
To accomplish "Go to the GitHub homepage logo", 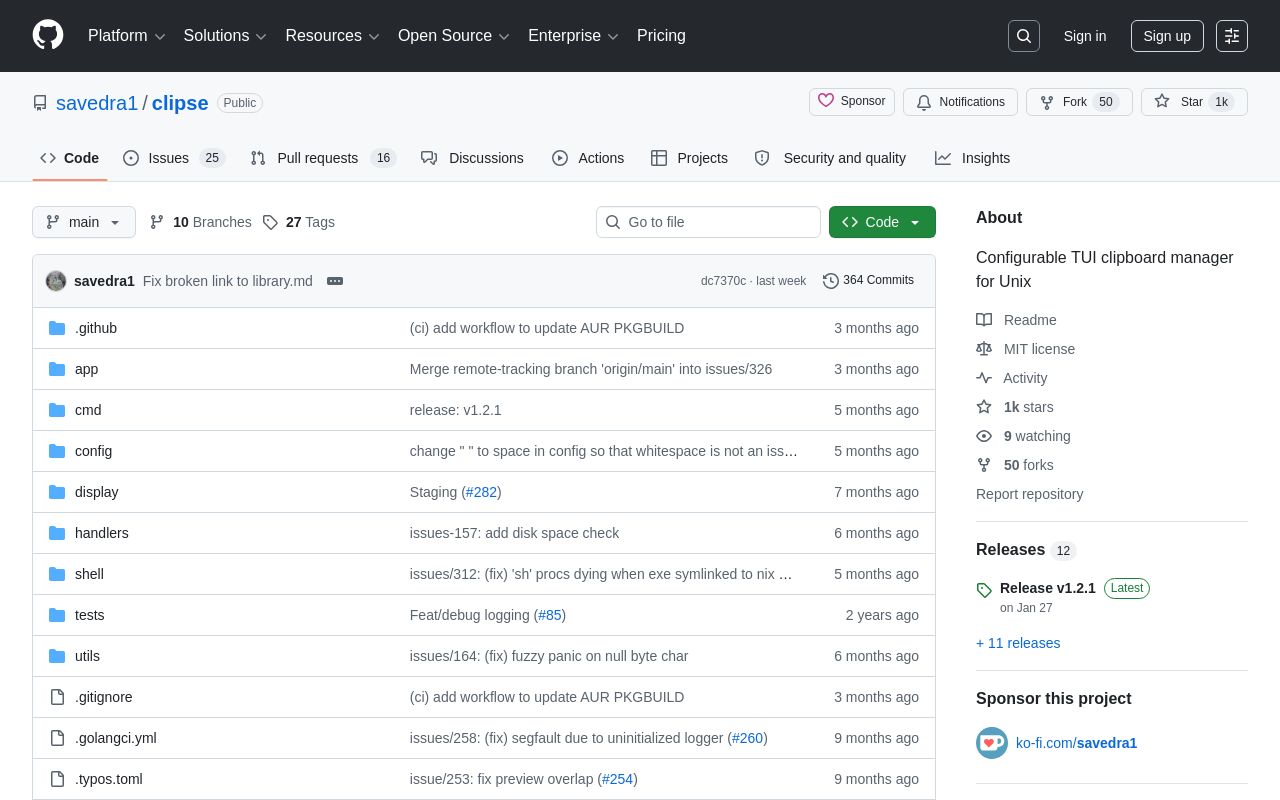I will (x=48, y=35).
